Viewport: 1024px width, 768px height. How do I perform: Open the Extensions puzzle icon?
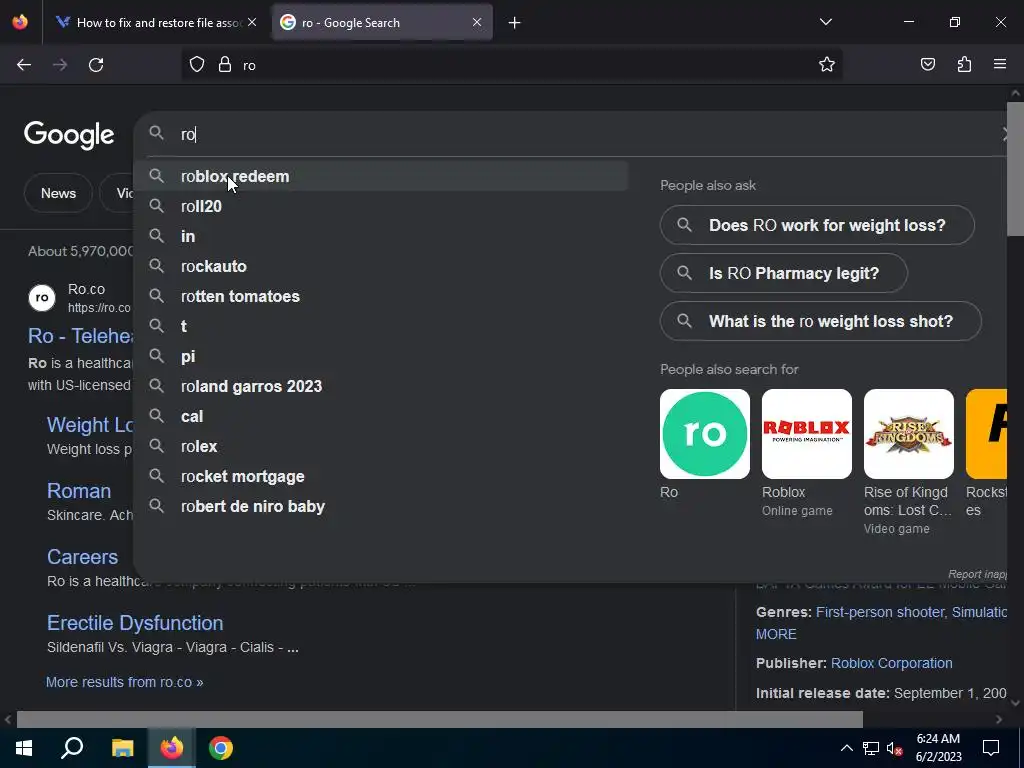coord(964,65)
